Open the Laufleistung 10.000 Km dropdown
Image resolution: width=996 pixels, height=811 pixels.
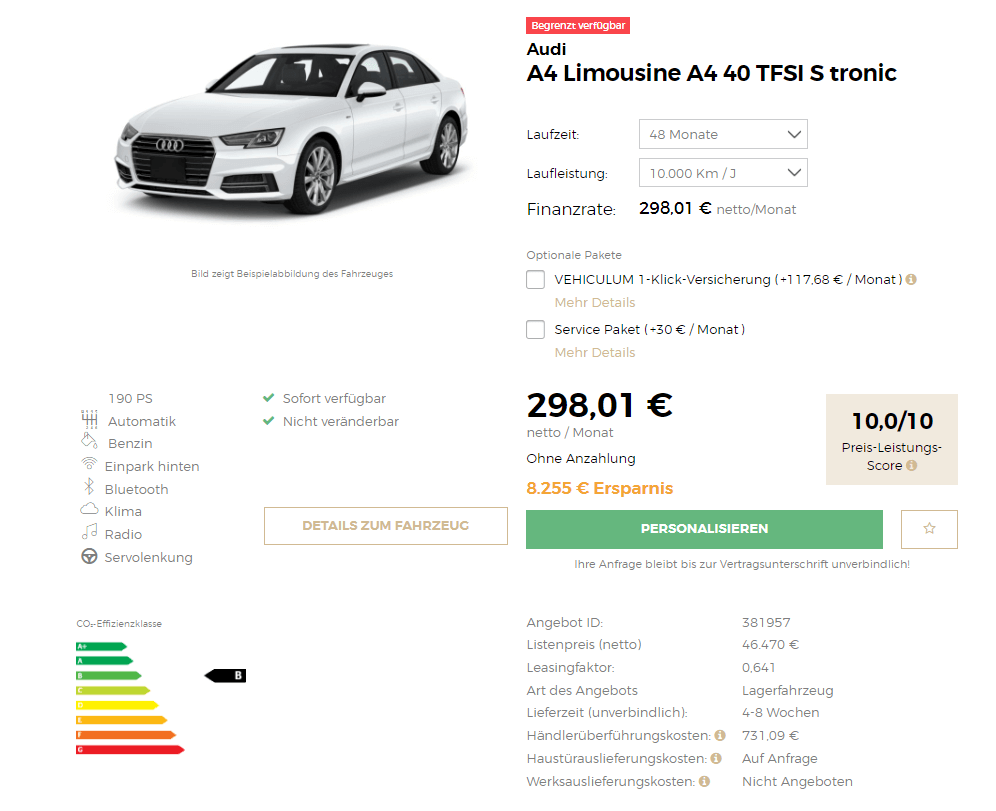723,173
